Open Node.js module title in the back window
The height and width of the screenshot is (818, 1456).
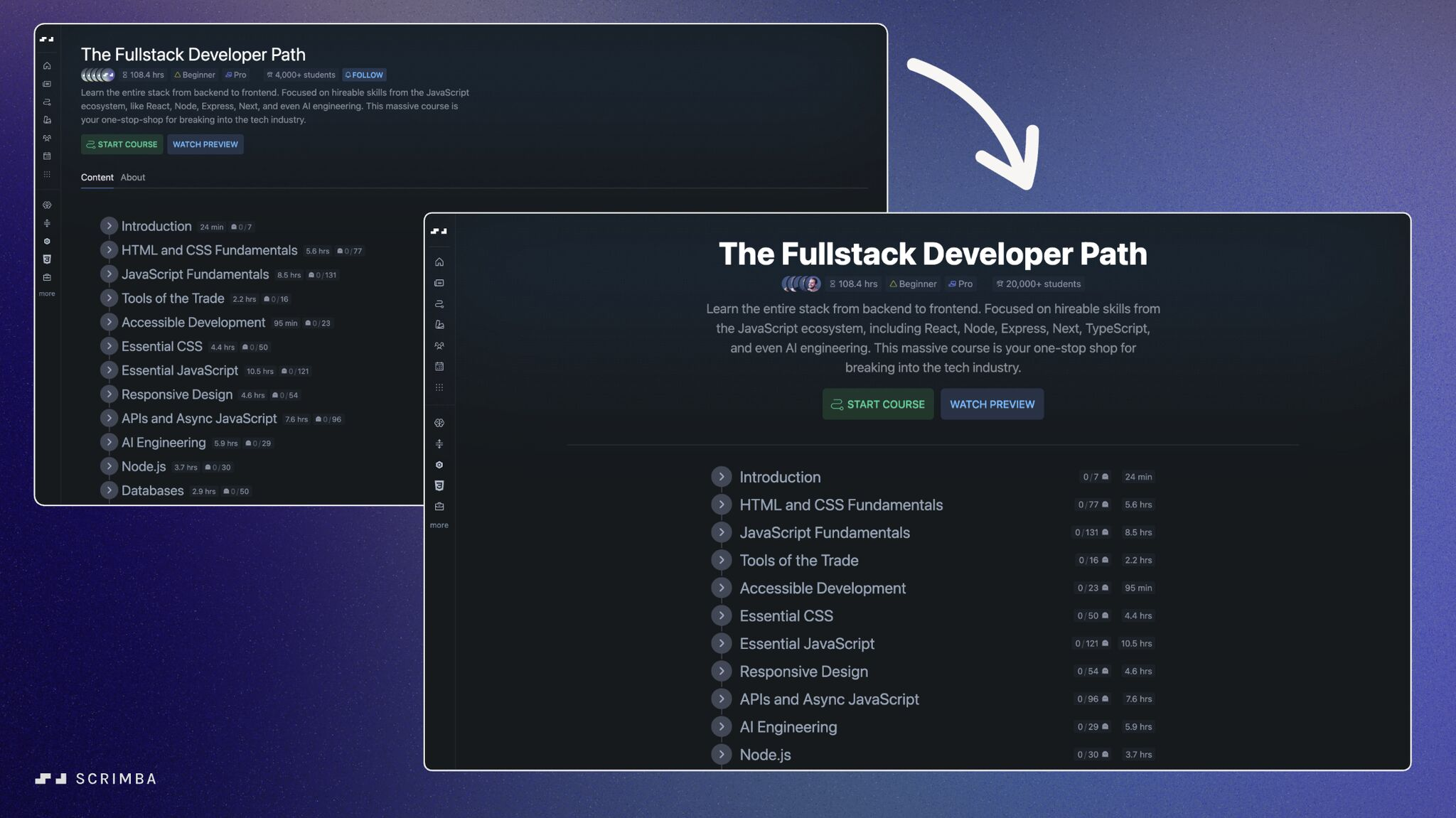[144, 467]
